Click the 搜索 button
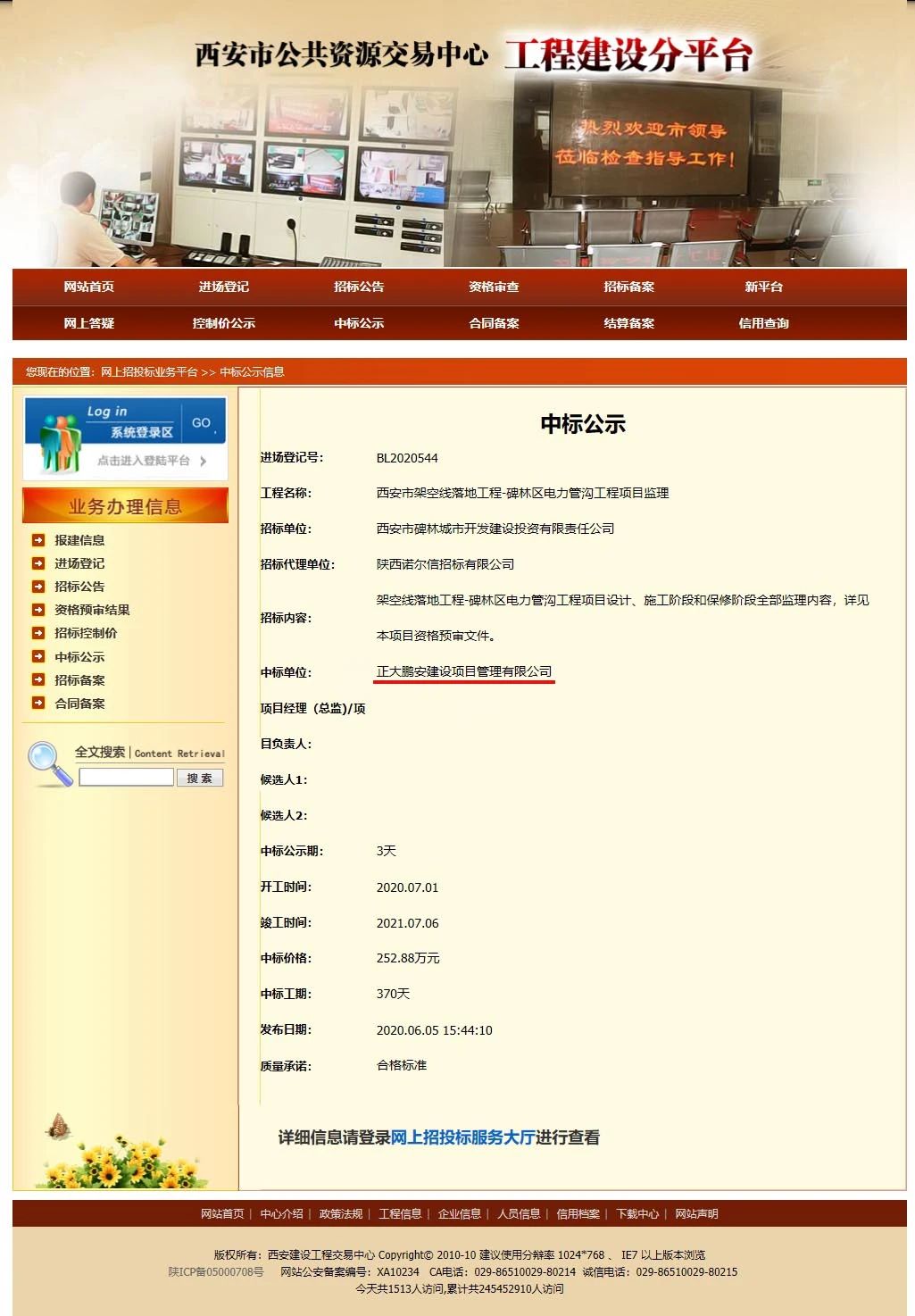Image resolution: width=915 pixels, height=1316 pixels. 199,778
